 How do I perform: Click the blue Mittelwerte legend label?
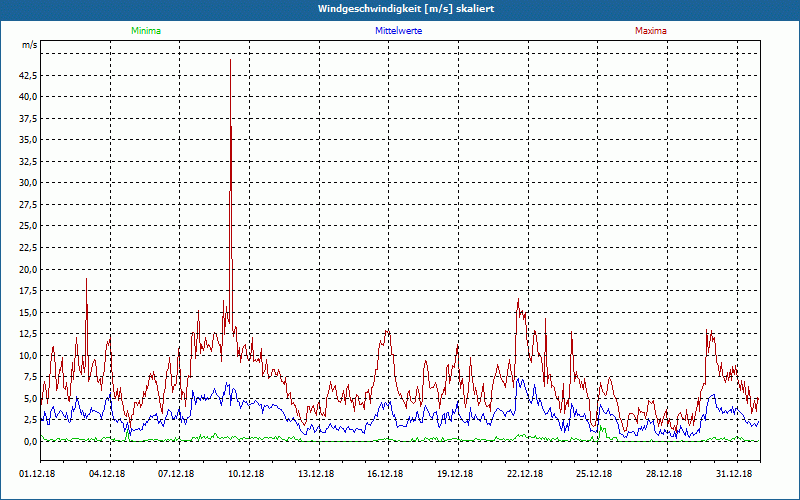point(398,31)
